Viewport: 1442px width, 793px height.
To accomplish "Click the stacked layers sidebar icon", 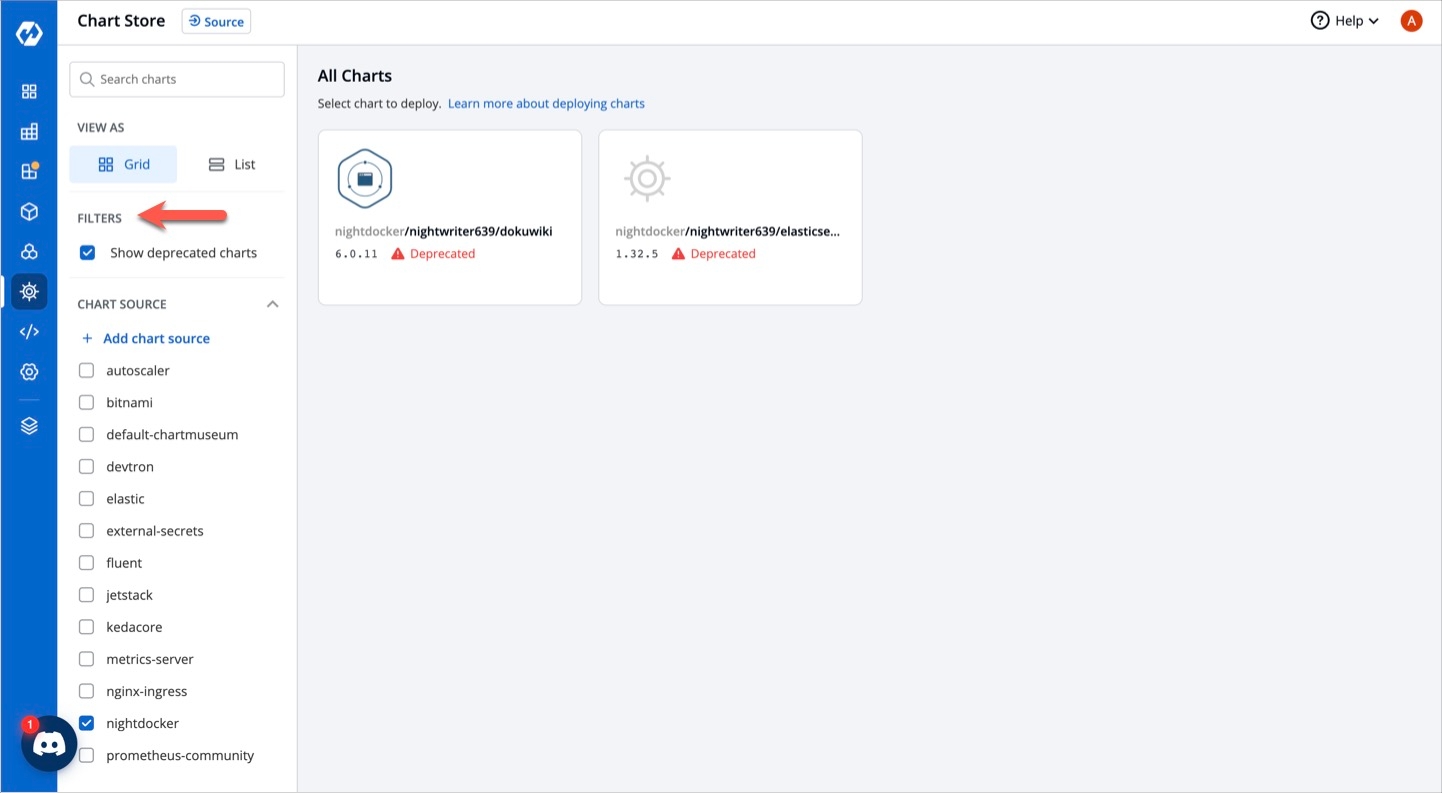I will [29, 426].
